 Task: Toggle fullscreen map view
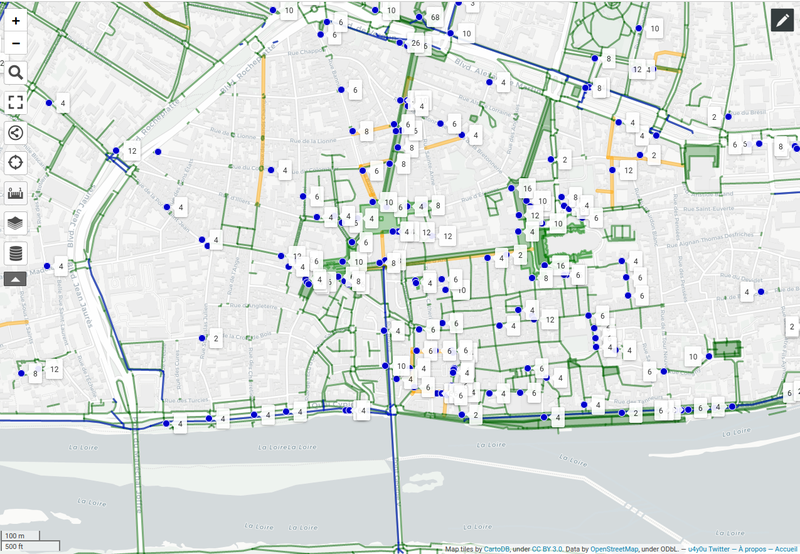16,102
